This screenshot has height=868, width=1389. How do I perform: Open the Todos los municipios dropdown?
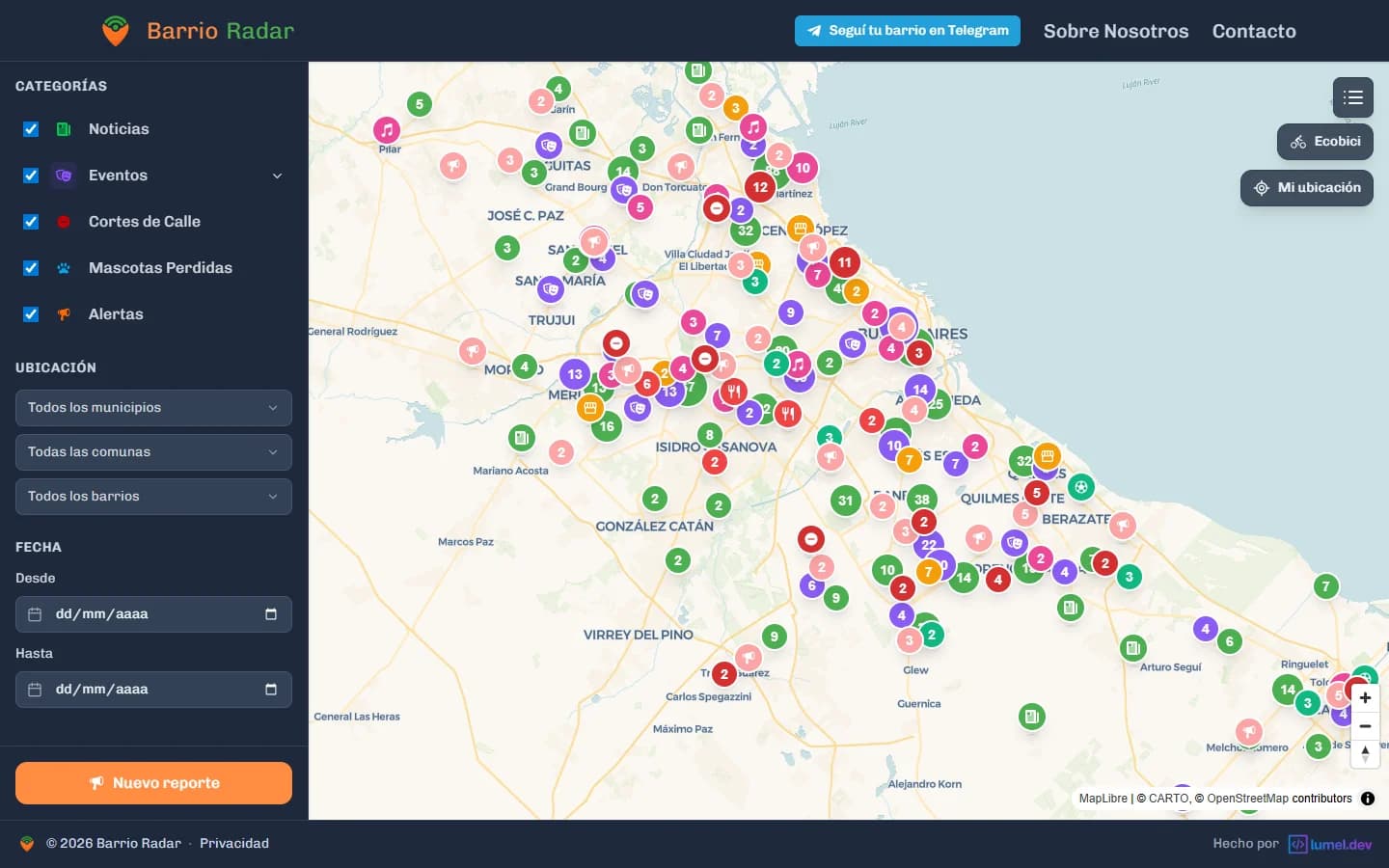153,408
